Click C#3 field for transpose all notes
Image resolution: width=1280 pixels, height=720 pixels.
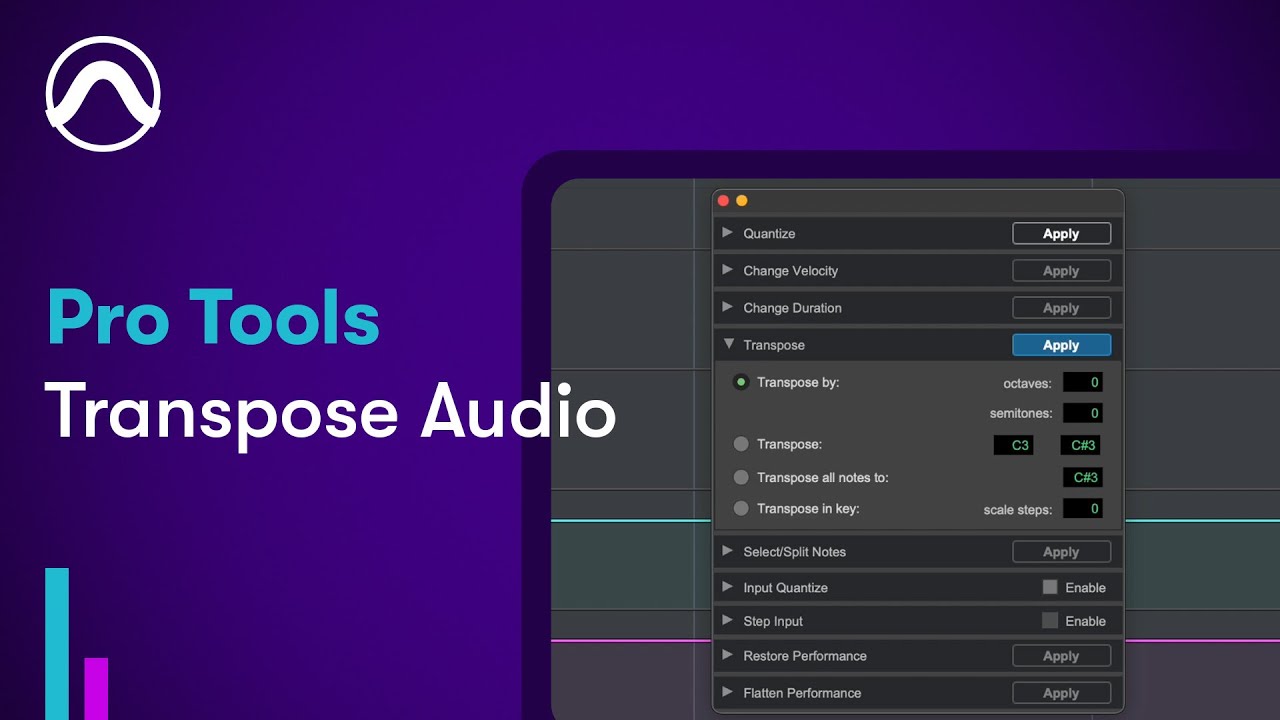1082,477
